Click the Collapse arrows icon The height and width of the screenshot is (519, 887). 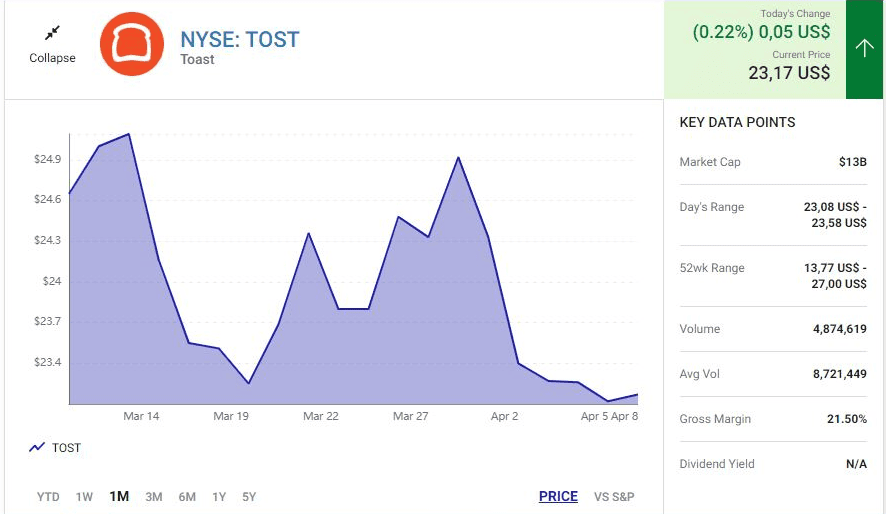coord(52,33)
